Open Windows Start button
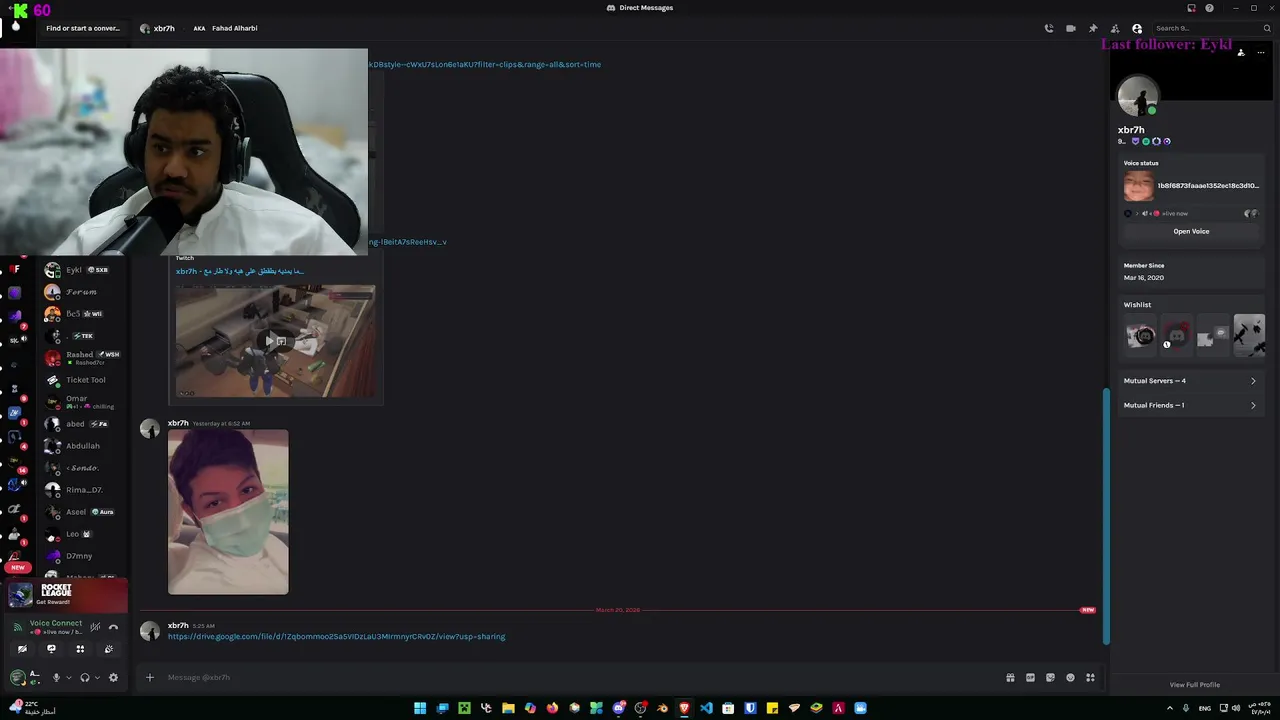1280x720 pixels. pyautogui.click(x=420, y=708)
